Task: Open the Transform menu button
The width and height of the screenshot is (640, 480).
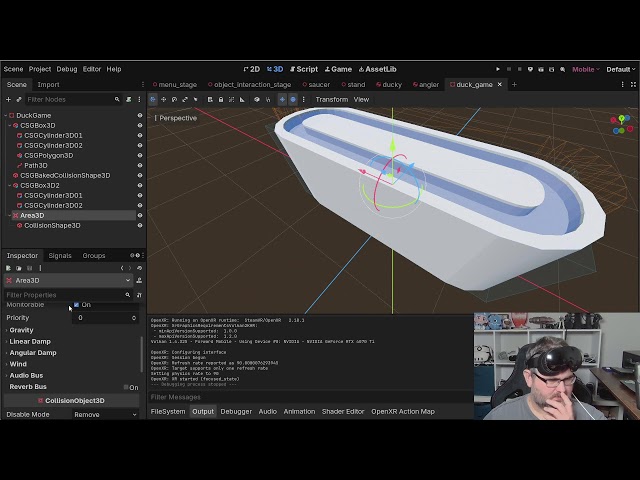Action: click(x=331, y=99)
